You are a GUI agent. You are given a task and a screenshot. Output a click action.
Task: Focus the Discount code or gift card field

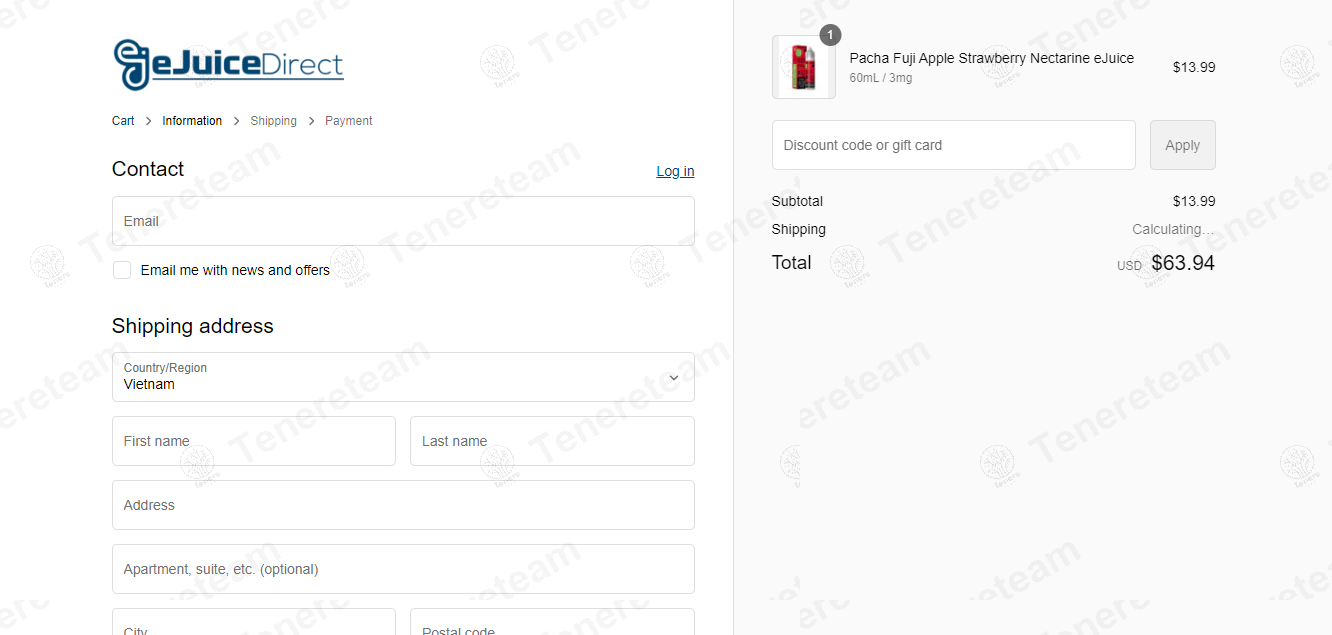coord(953,145)
